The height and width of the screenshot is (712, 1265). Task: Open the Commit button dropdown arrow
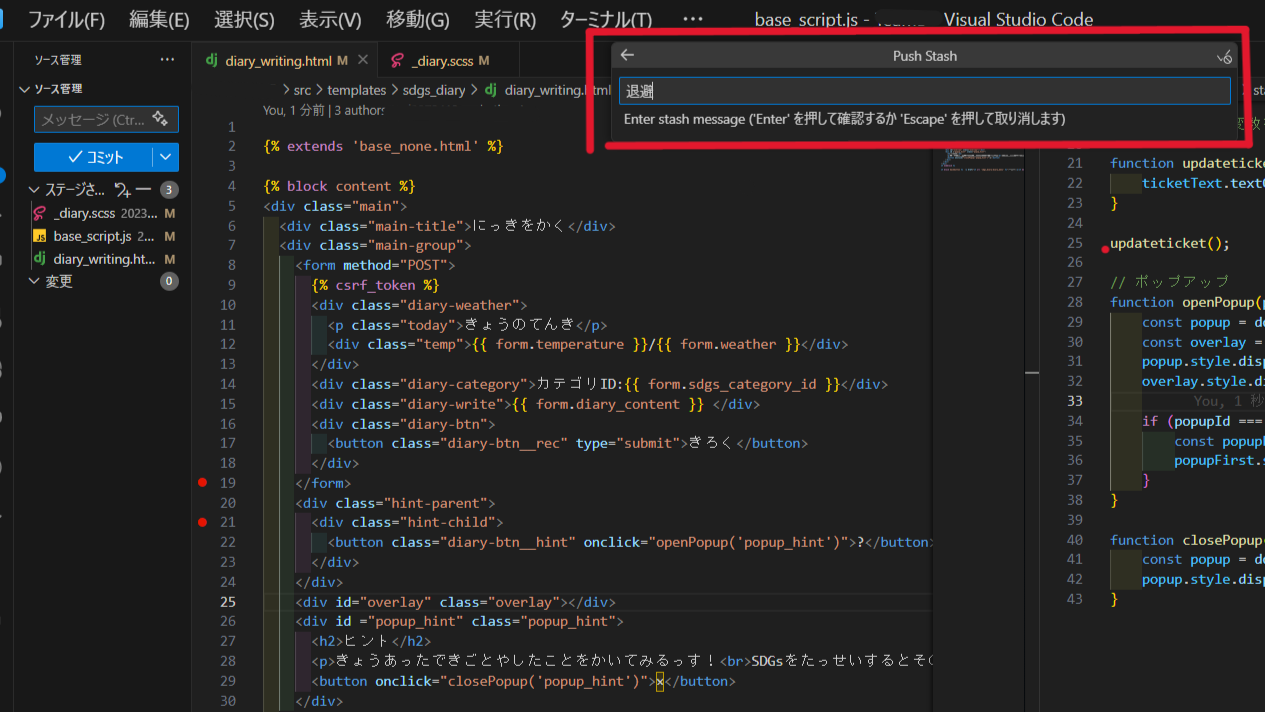pyautogui.click(x=163, y=157)
